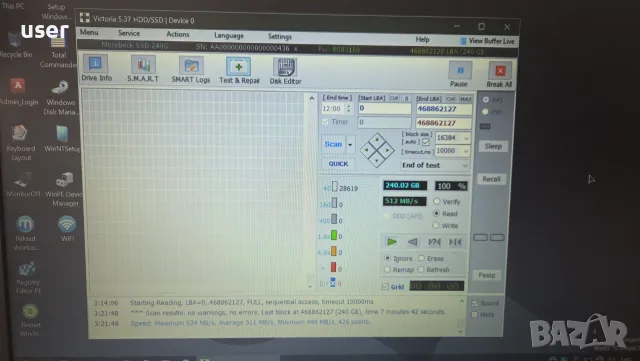Click the Start LBA input field
The width and height of the screenshot is (640, 361).
pos(384,108)
